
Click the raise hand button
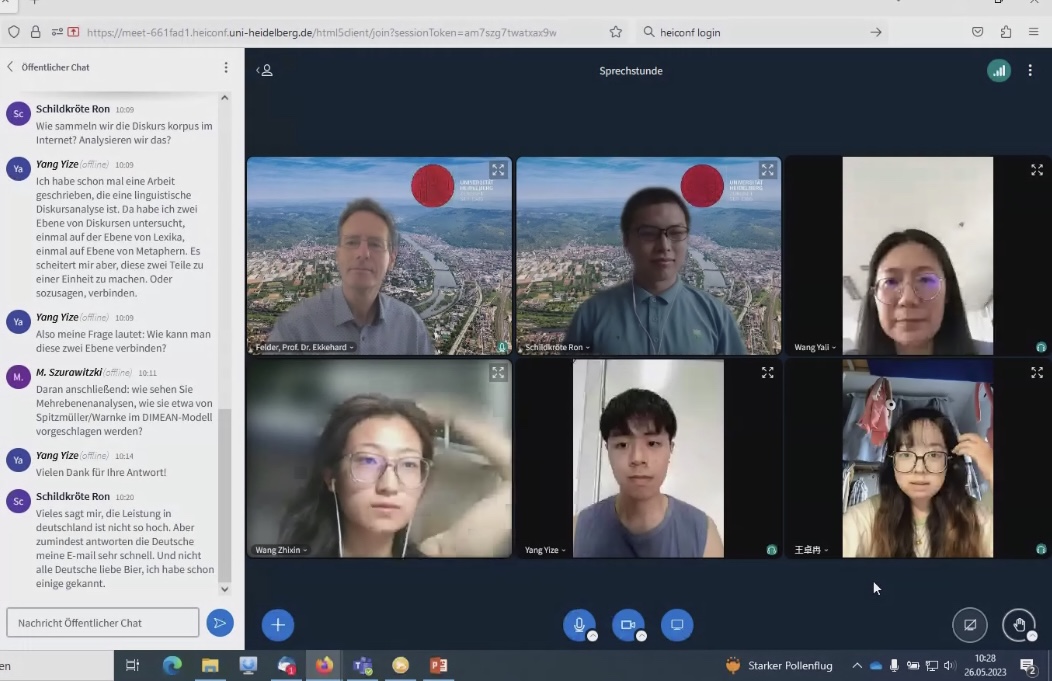1018,625
